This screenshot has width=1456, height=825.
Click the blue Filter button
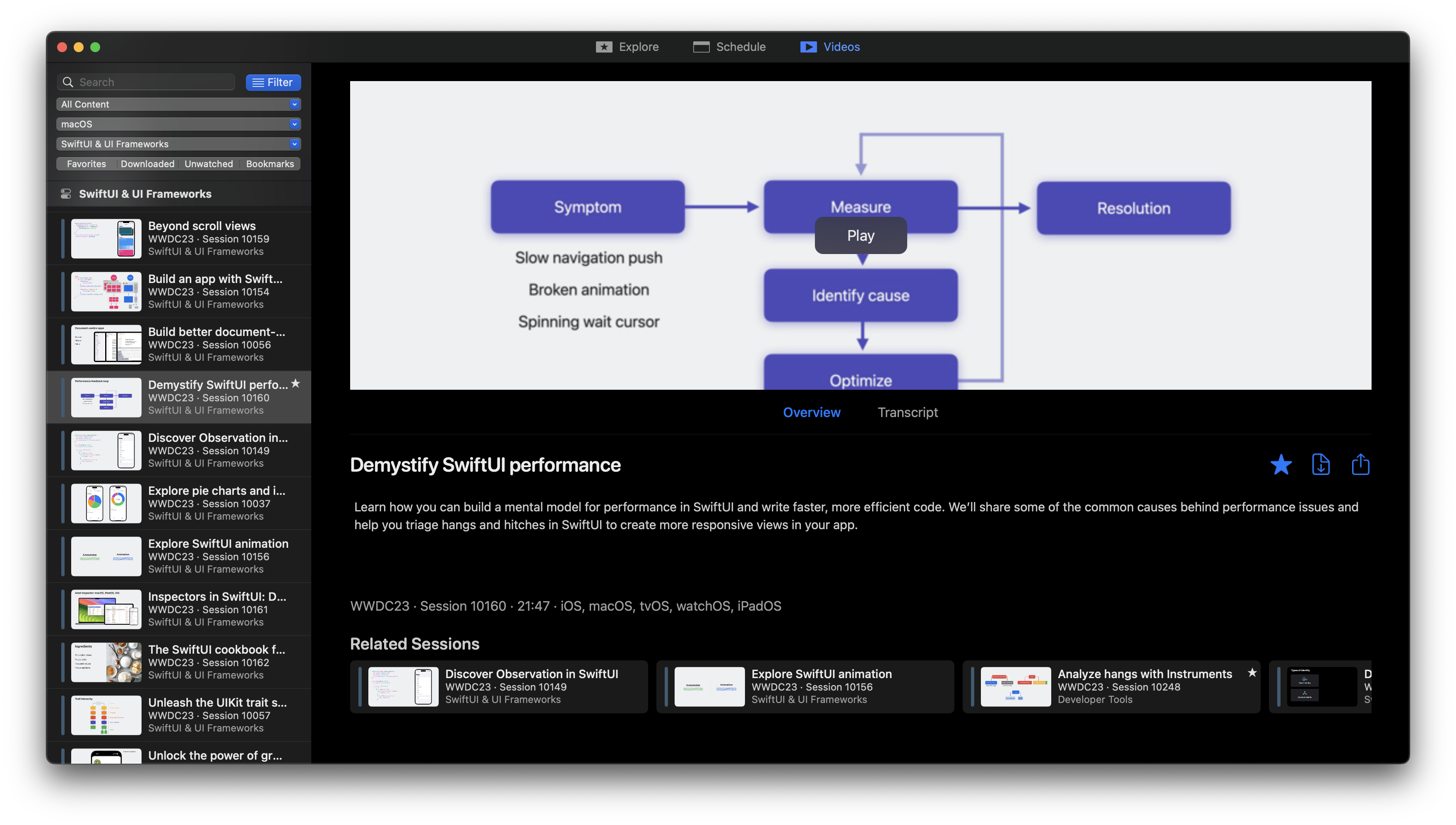pyautogui.click(x=273, y=82)
